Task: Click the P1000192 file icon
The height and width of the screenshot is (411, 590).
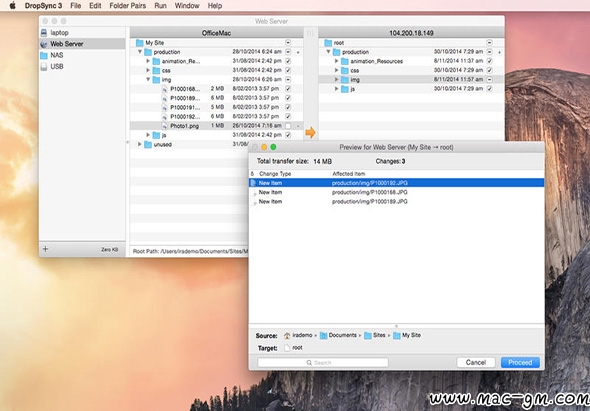Action: point(164,117)
